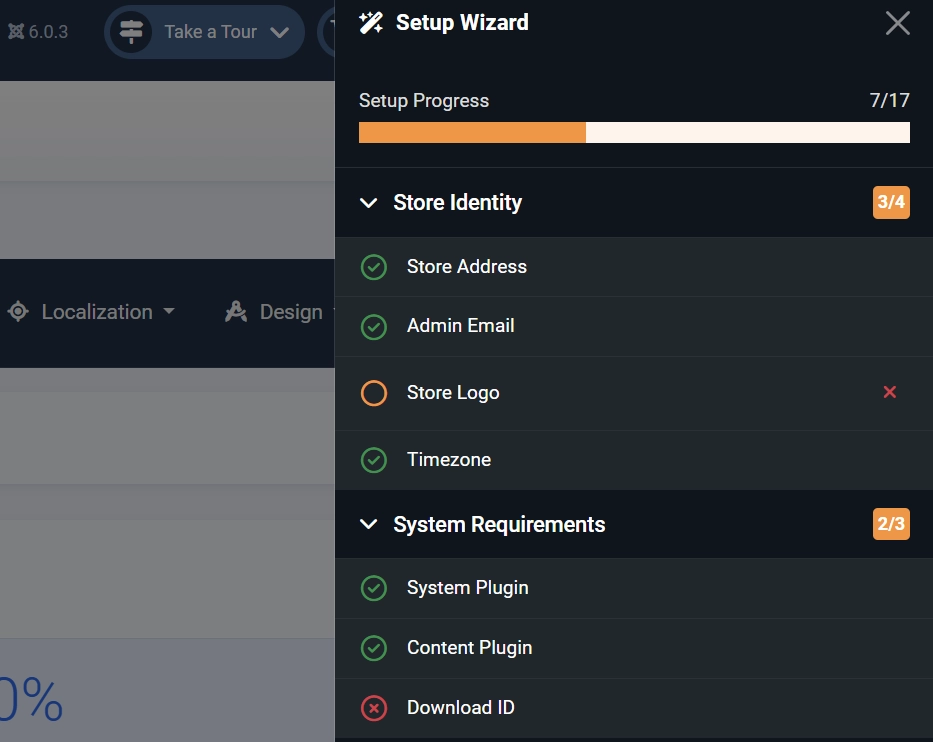Screen dimensions: 933x742
Task: Click the Joomla version 6.0.3 logo icon
Action: 16,32
